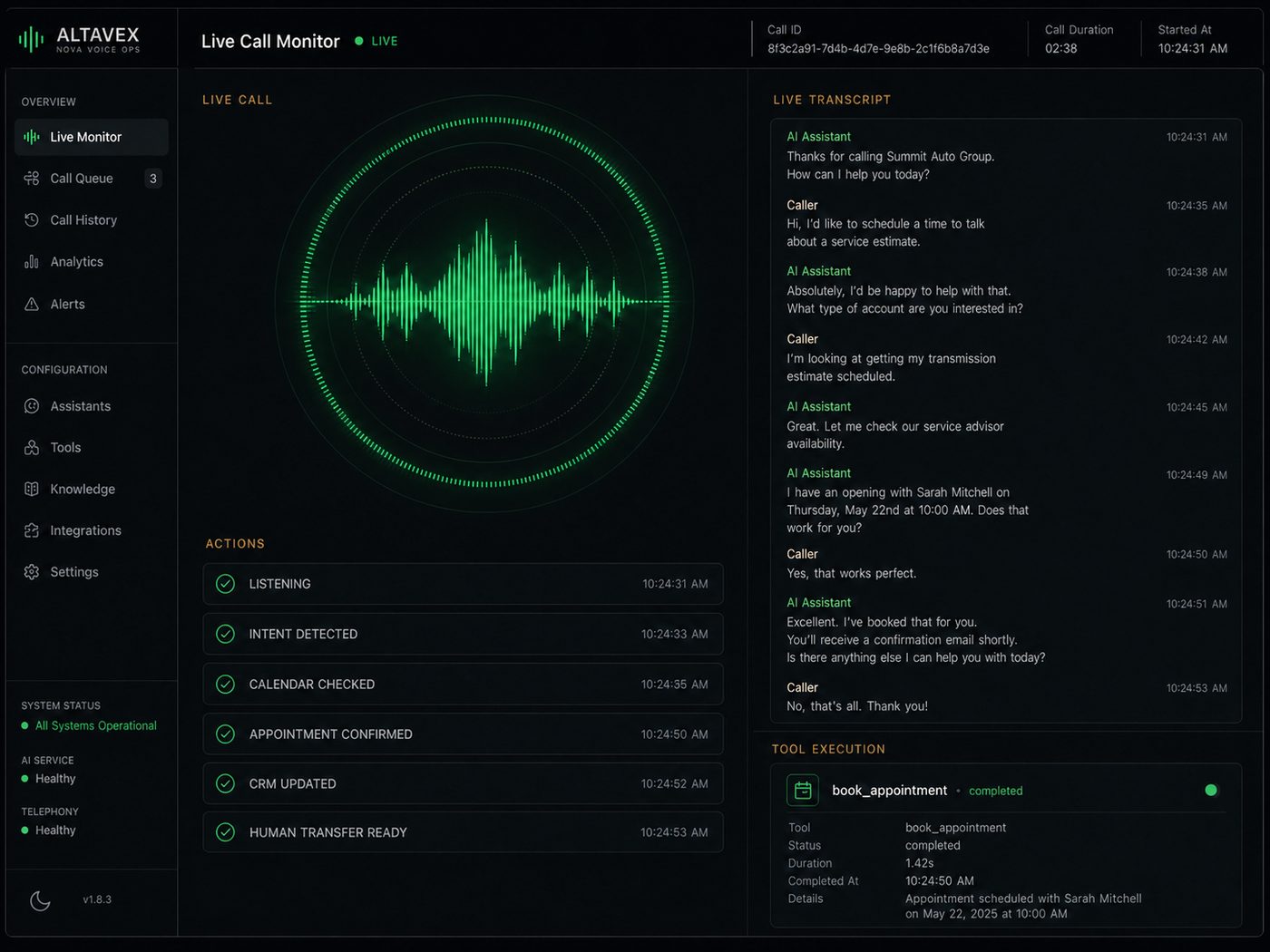Select the APPOINTMENT CONFIRMED action row
This screenshot has width=1270, height=952.
coord(463,734)
